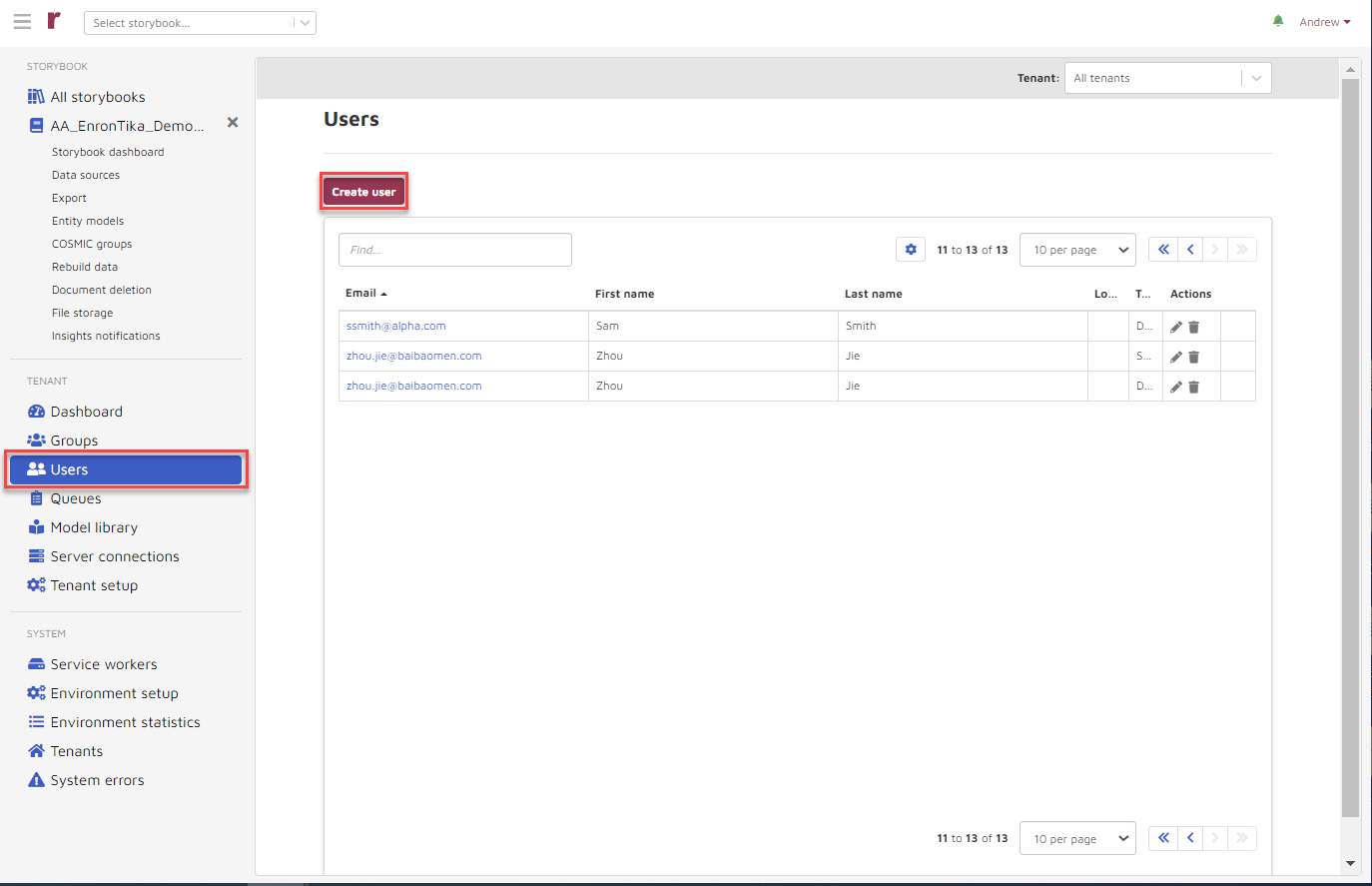This screenshot has width=1372, height=886.
Task: Open the Tenant filter dropdown
Action: 1168,78
